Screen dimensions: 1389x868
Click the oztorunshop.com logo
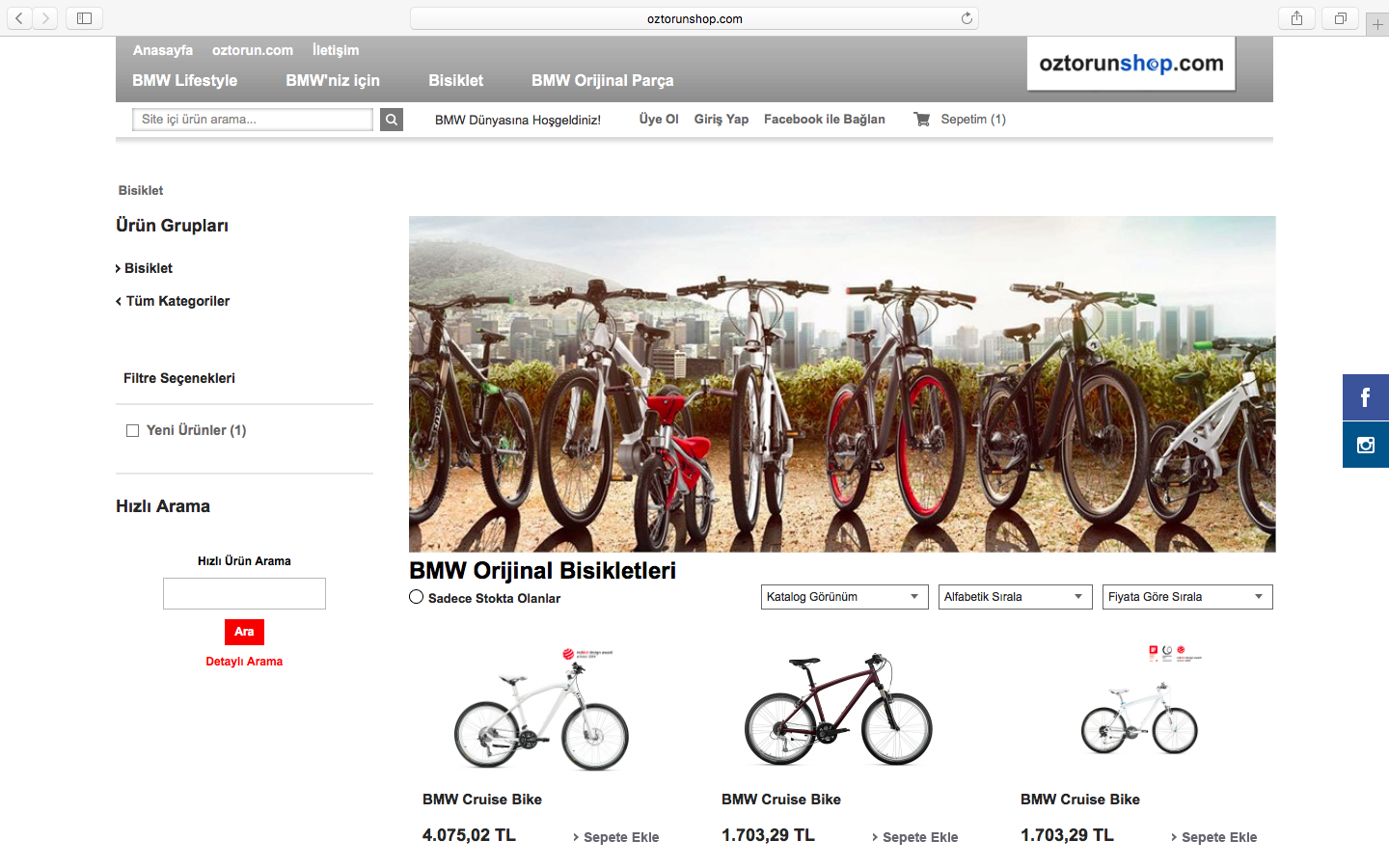[x=1131, y=64]
